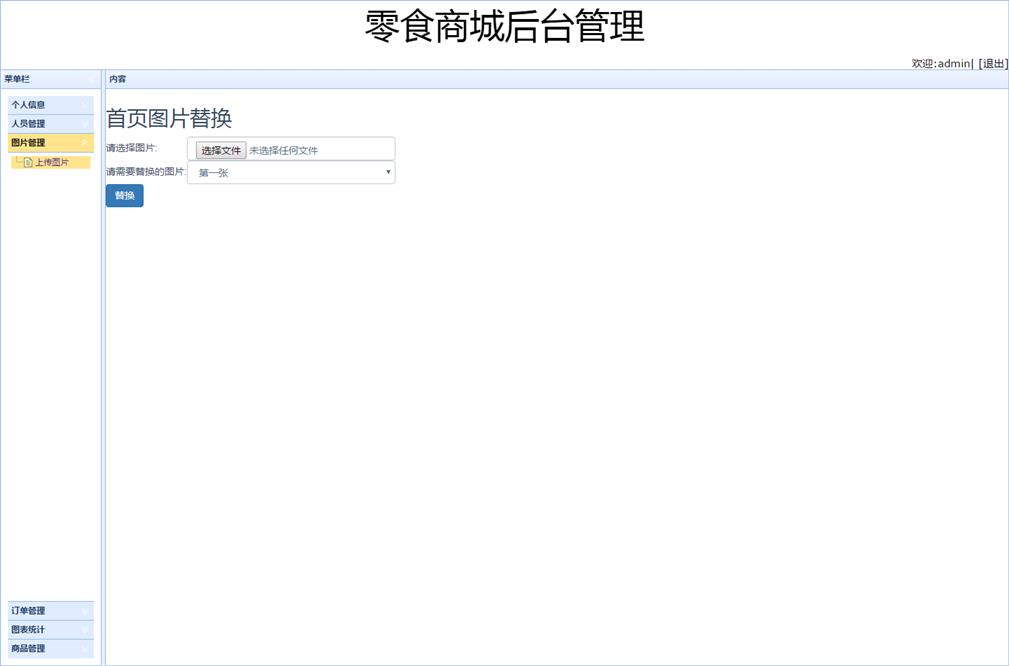The height and width of the screenshot is (666, 1009).
Task: Open the 订单管理 accordion section
Action: [28, 610]
